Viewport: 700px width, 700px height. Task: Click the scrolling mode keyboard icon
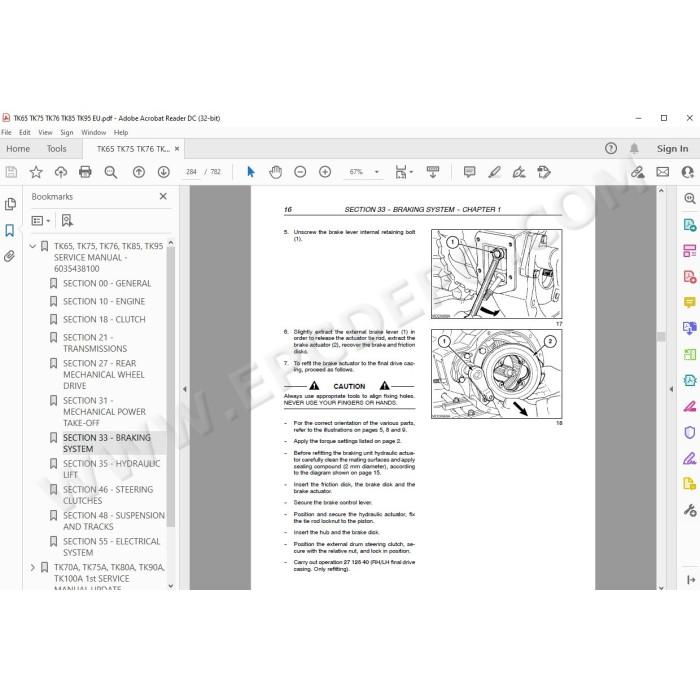pos(433,172)
